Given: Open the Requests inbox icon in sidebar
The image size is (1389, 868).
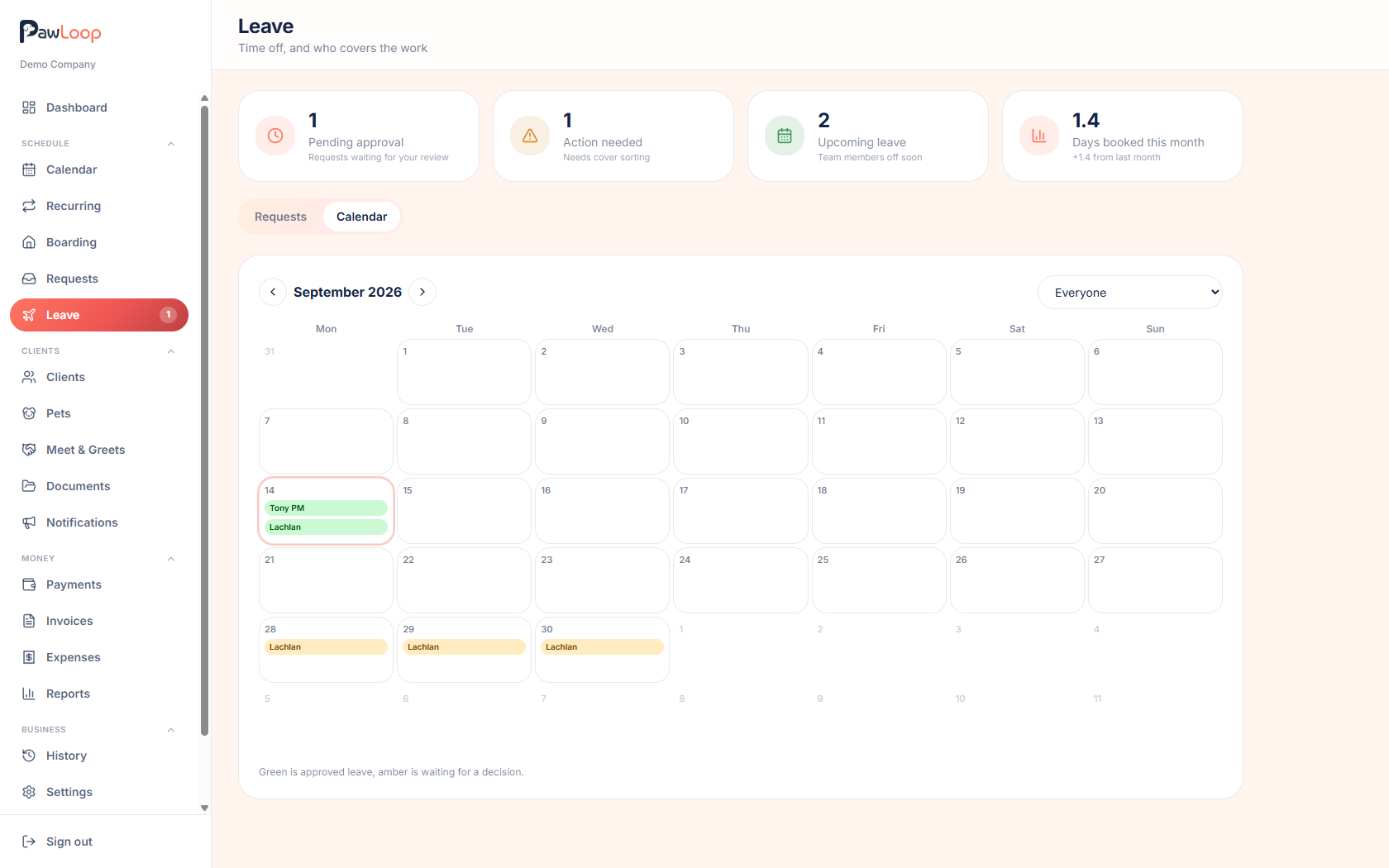Looking at the screenshot, I should pyautogui.click(x=29, y=279).
